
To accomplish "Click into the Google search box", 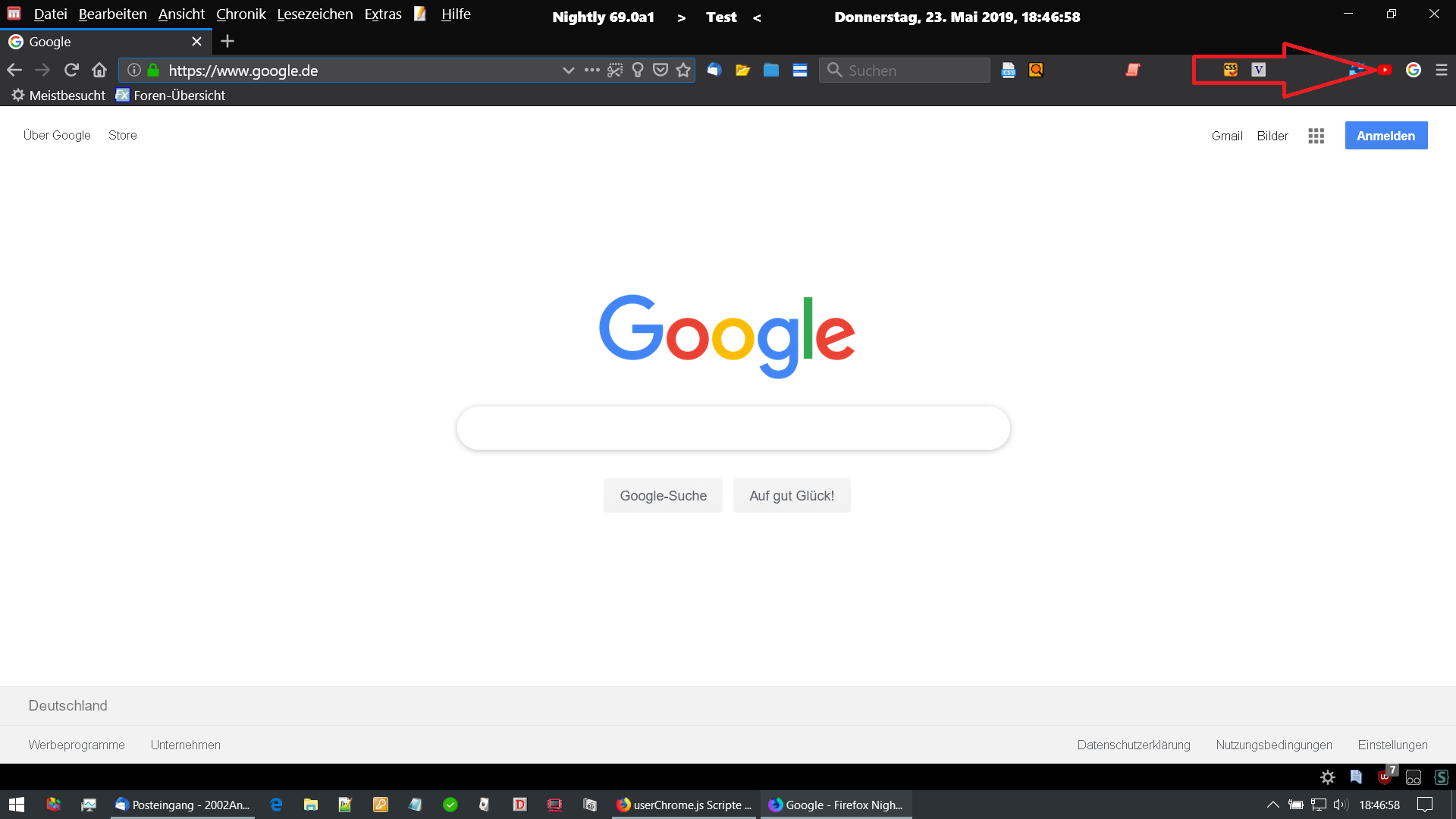I will 733,428.
